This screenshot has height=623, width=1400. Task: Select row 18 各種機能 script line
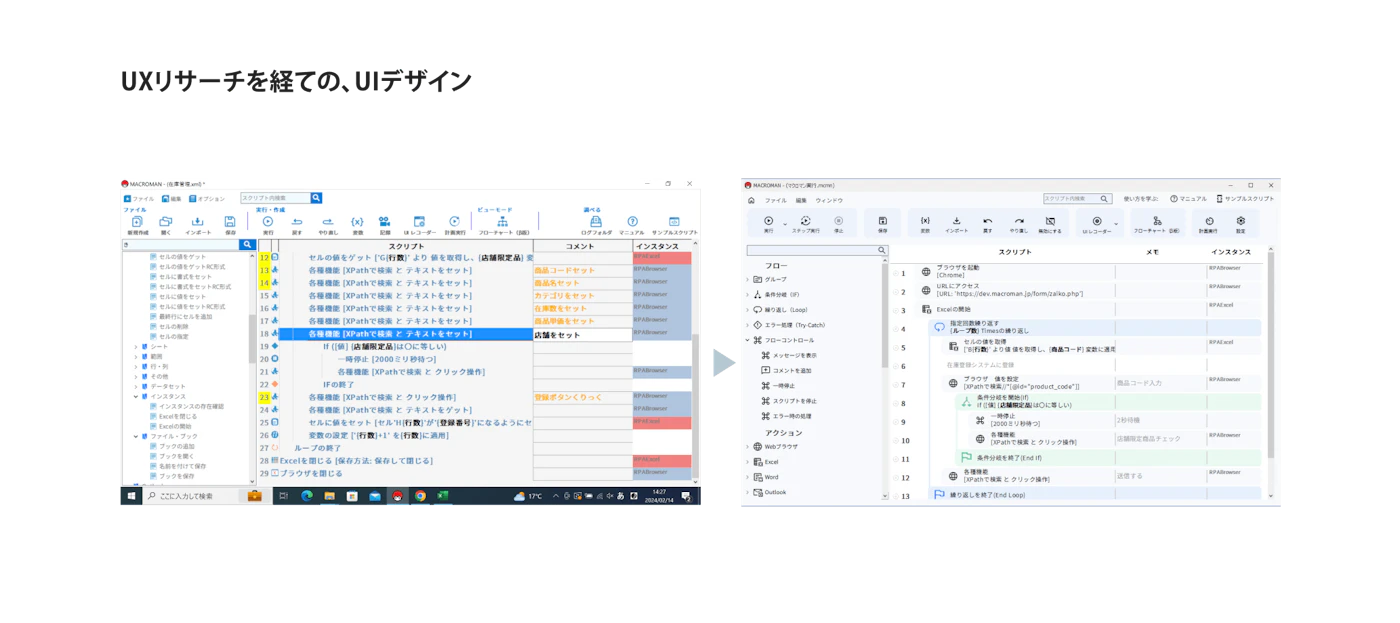tap(405, 334)
